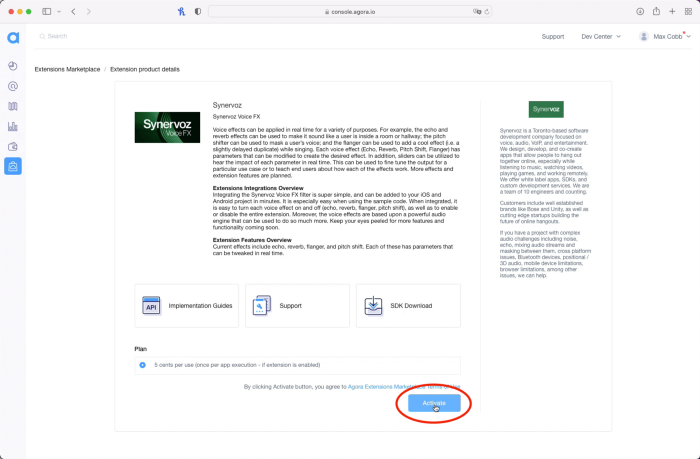The height and width of the screenshot is (459, 700).
Task: Open the Extensions Marketplace sidebar icon
Action: (13, 166)
